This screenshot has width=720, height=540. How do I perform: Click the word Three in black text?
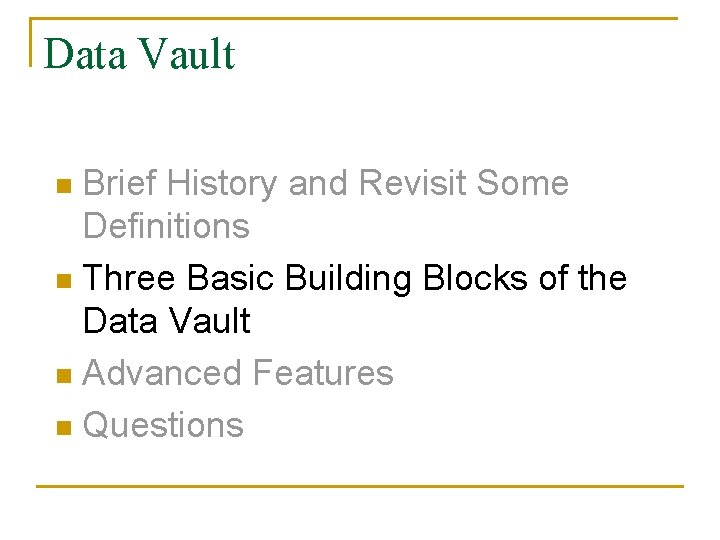coord(129,277)
